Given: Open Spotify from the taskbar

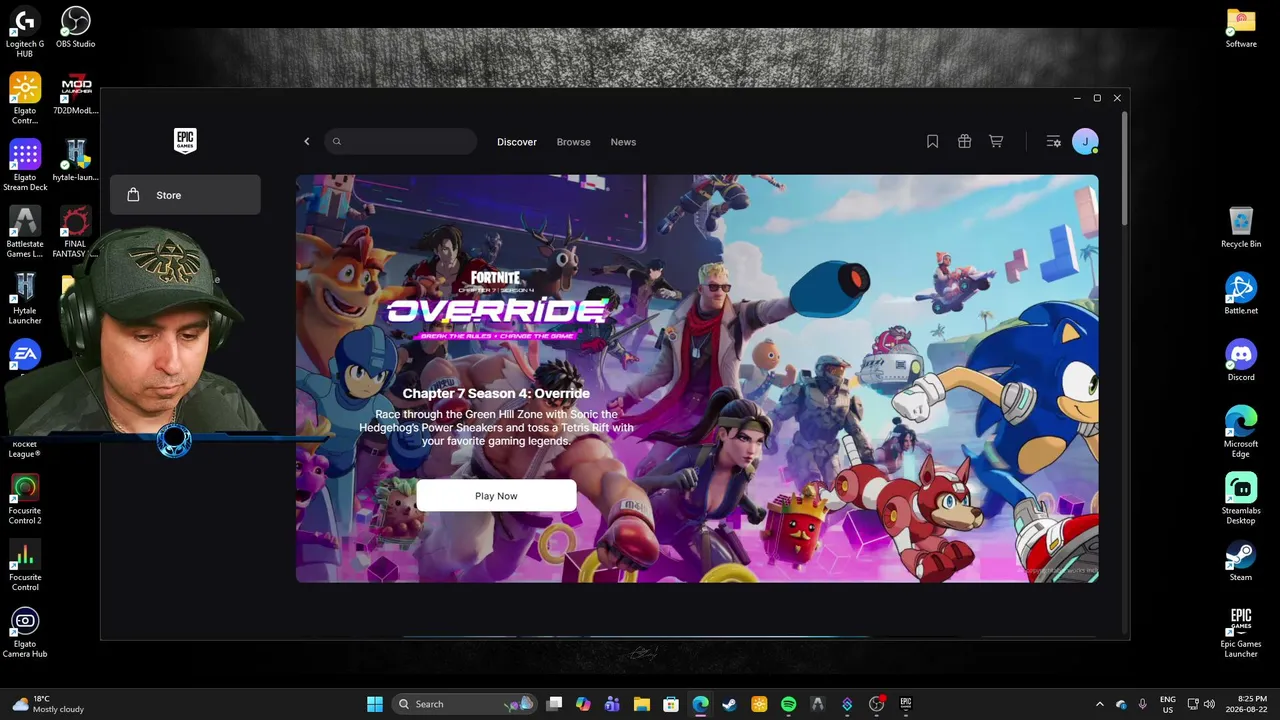Looking at the screenshot, I should pyautogui.click(x=788, y=704).
